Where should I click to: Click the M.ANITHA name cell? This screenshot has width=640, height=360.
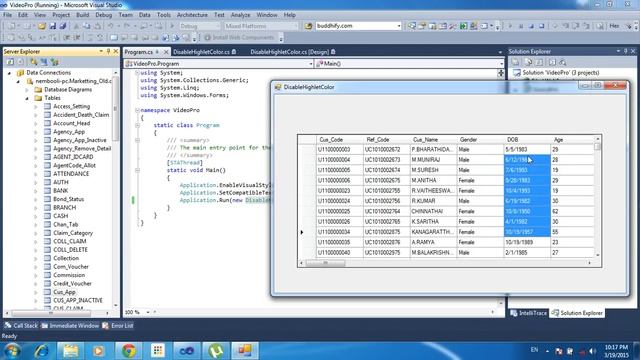[x=433, y=180]
